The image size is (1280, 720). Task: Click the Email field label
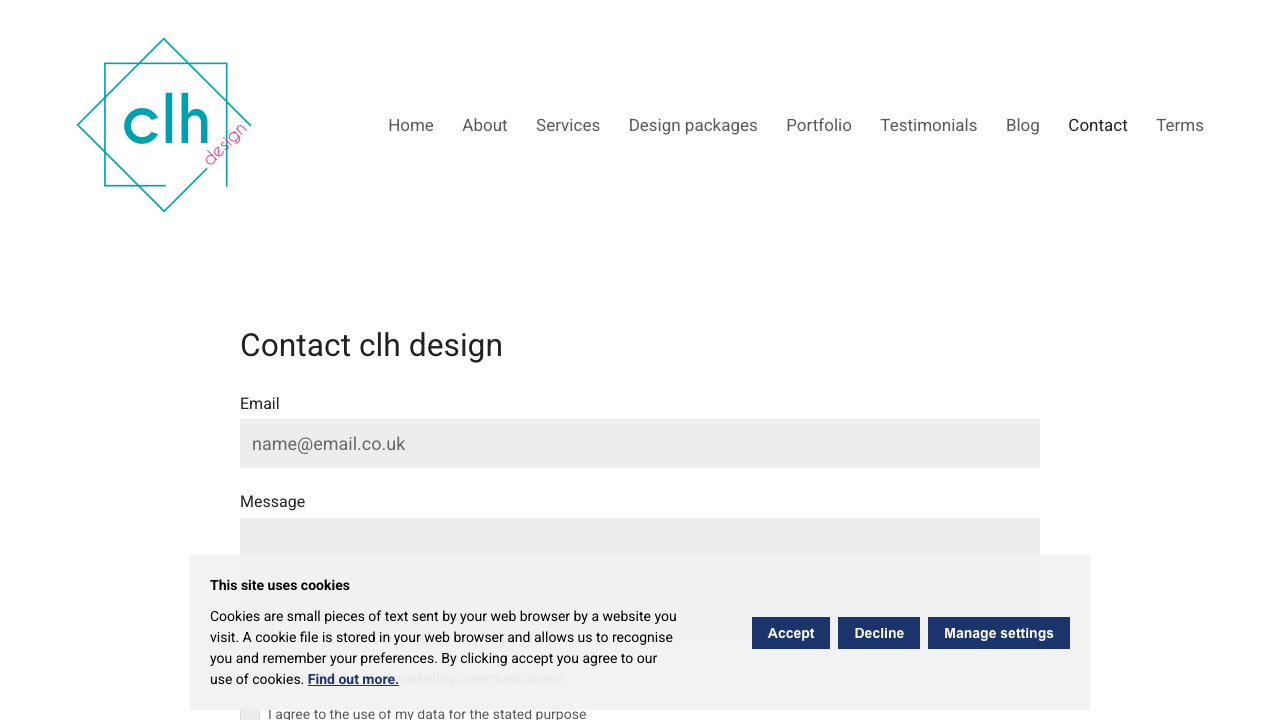coord(259,404)
